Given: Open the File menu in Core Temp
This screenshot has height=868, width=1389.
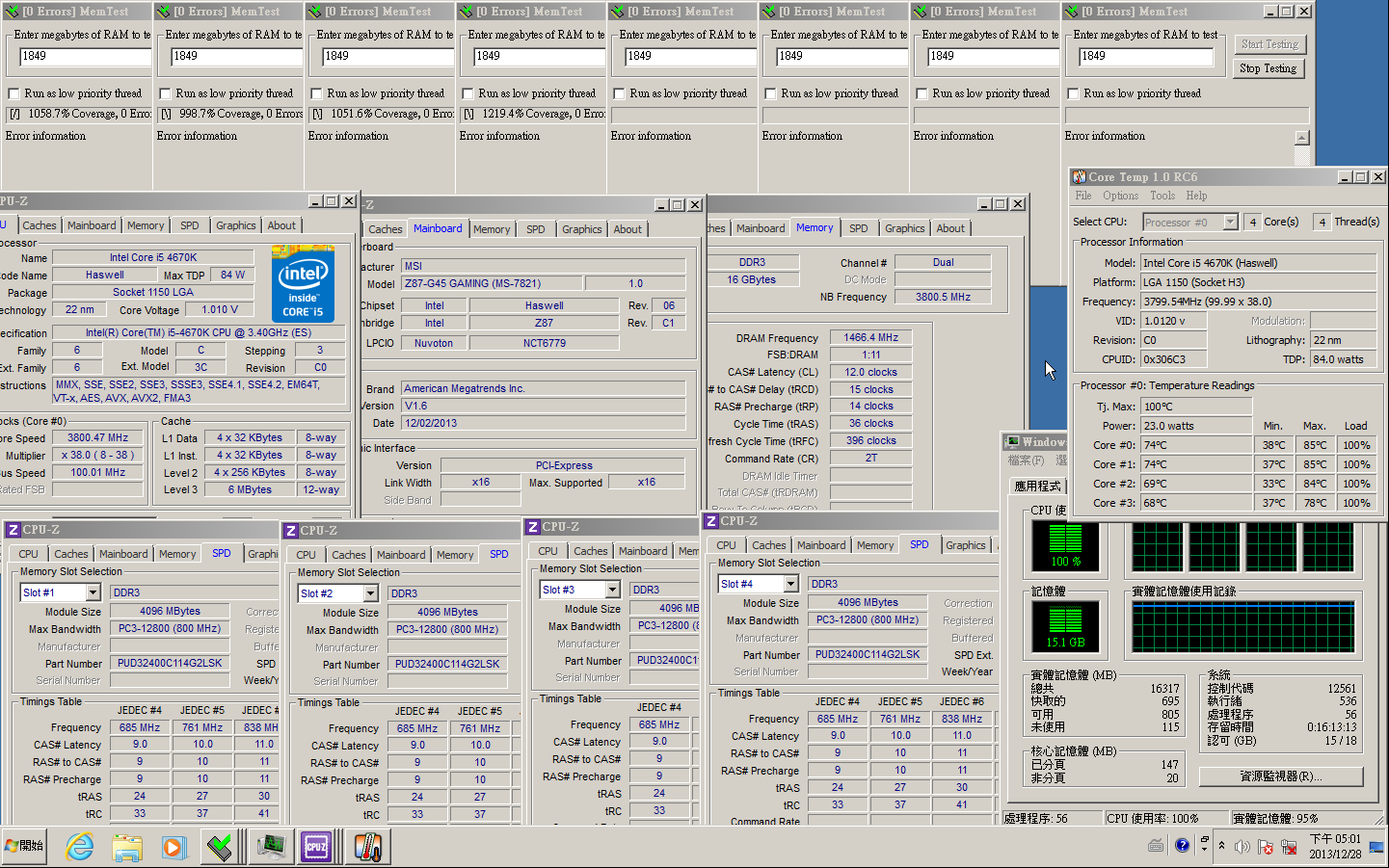Looking at the screenshot, I should 1083,196.
